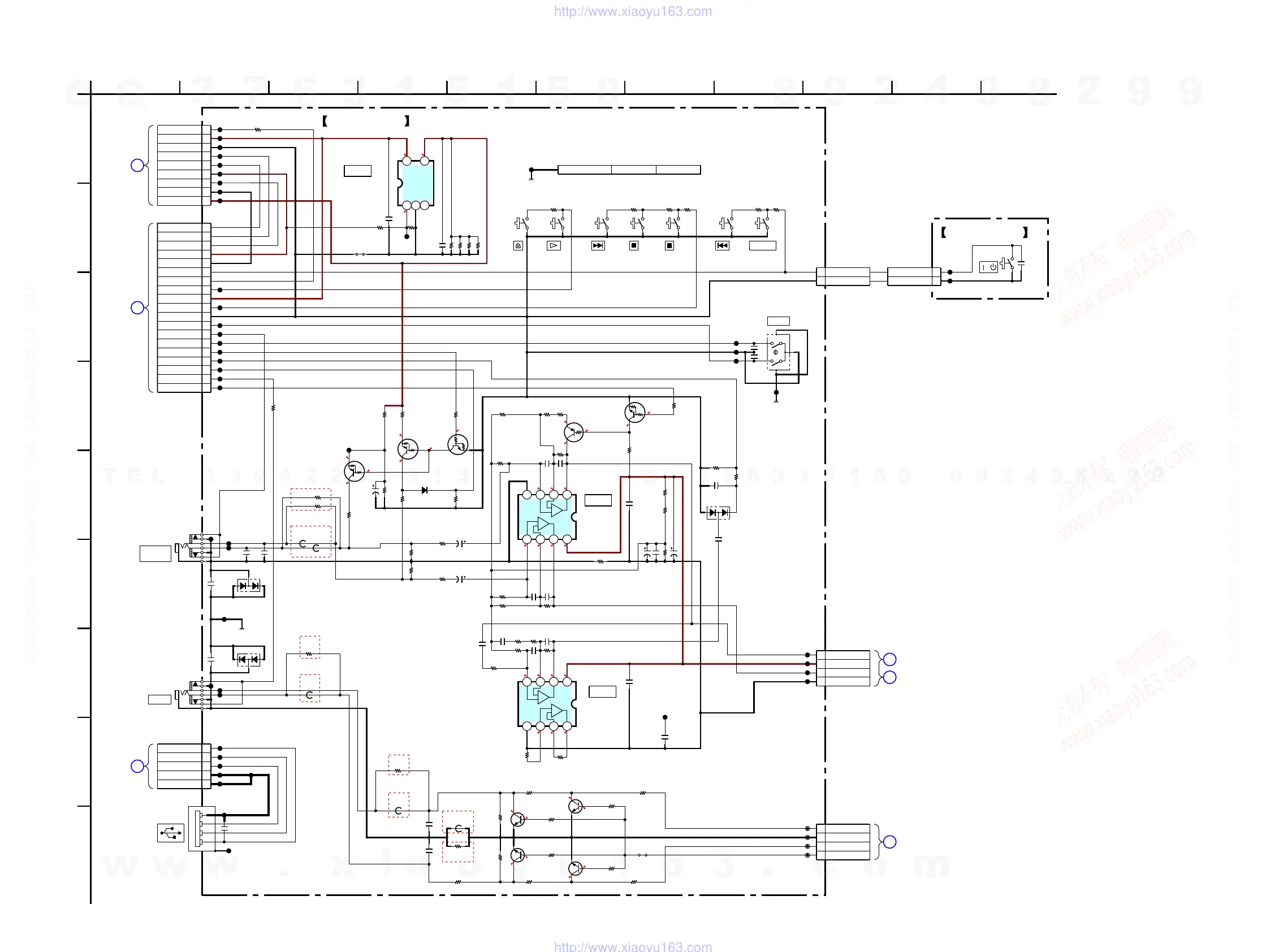1266x952 pixels.
Task: Click the lower cyan dual op-amp IC
Action: (x=547, y=704)
